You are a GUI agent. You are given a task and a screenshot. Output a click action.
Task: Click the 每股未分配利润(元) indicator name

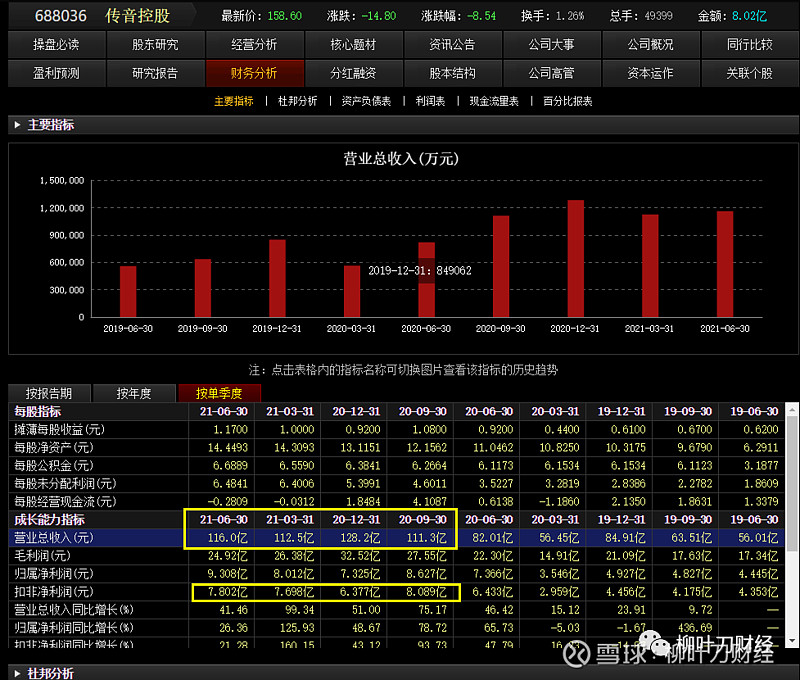(65, 484)
